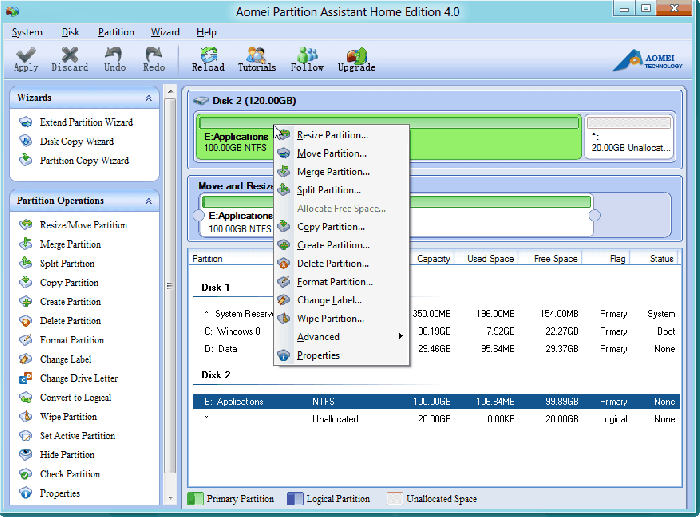Collapse the Wizards panel
Image resolution: width=700 pixels, height=517 pixels.
pos(149,98)
